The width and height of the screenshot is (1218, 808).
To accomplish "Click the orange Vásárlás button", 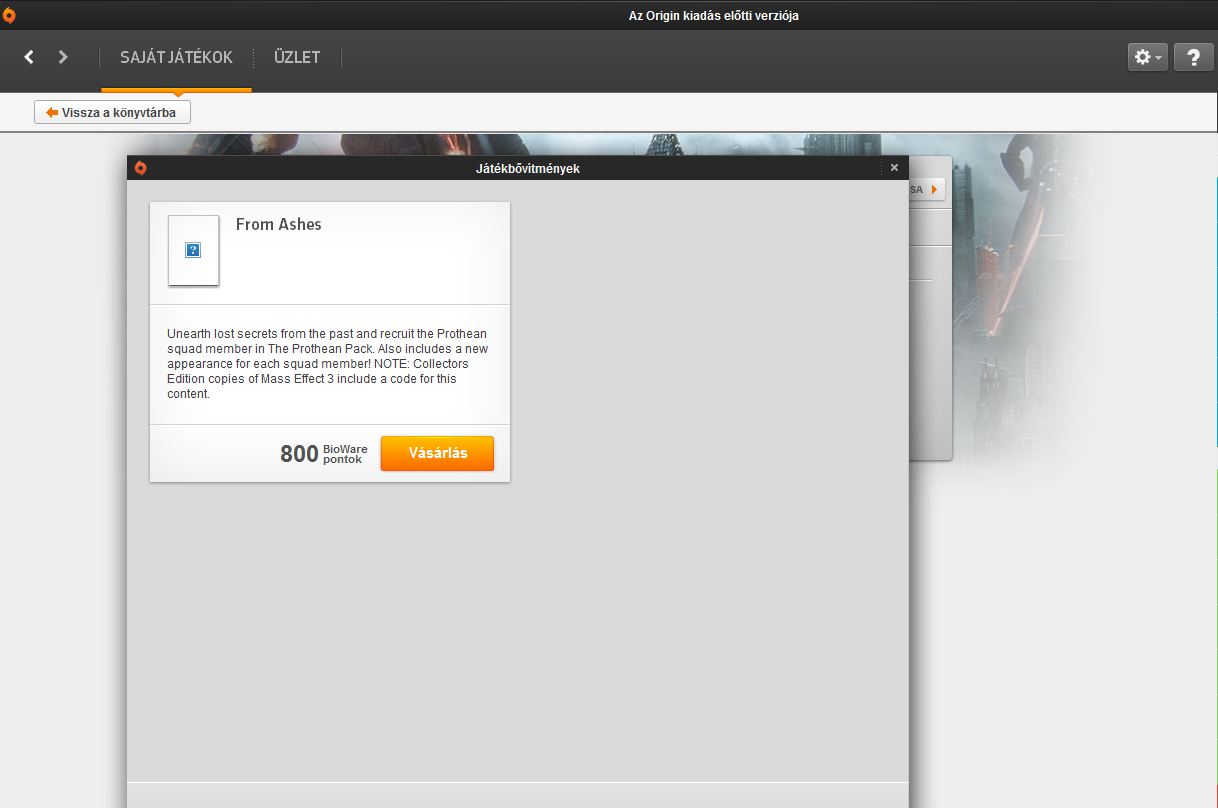I will click(x=437, y=453).
